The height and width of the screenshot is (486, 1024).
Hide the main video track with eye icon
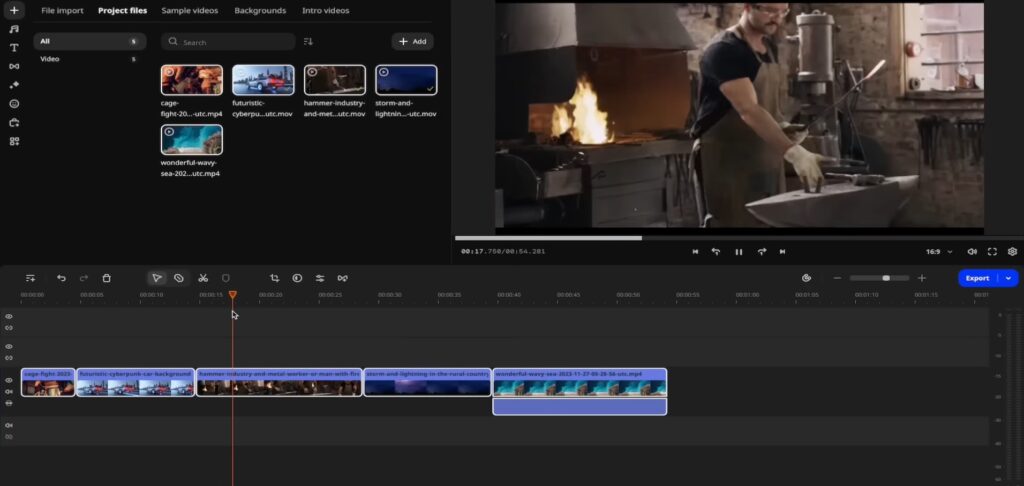pyautogui.click(x=9, y=380)
